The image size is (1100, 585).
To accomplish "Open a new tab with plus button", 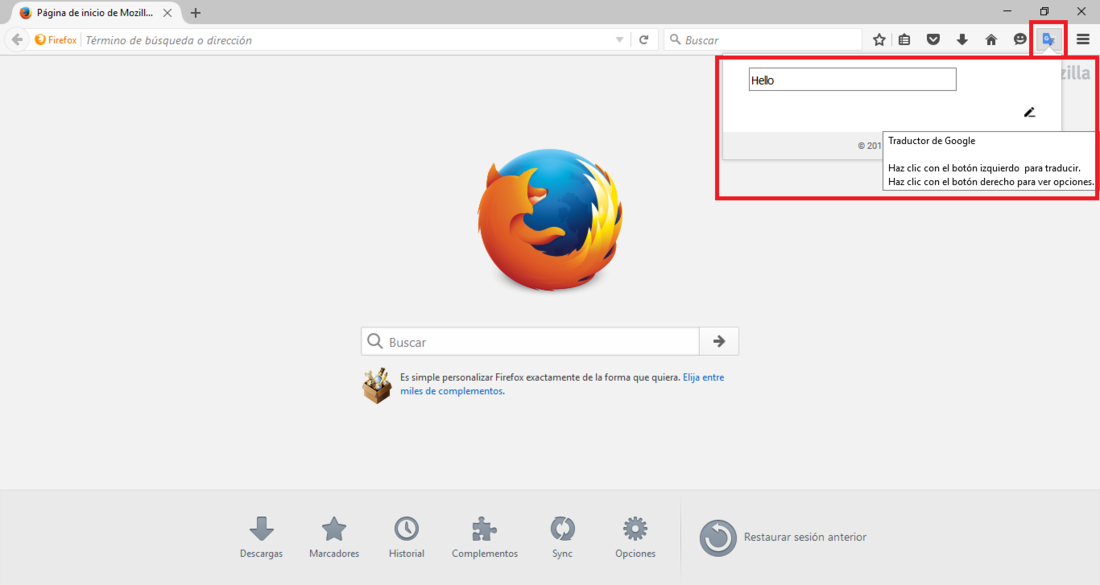I will click(196, 13).
